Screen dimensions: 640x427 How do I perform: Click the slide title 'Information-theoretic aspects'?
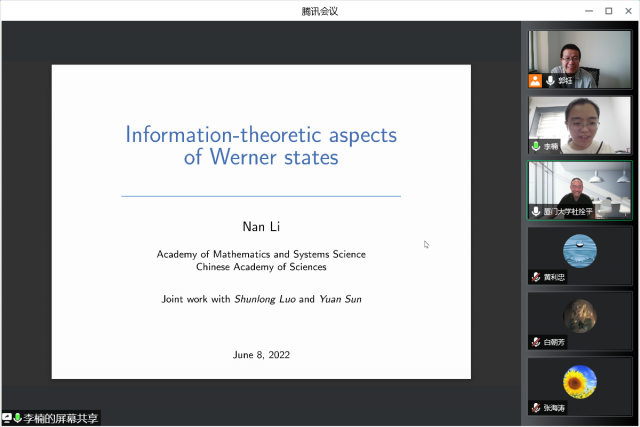tap(261, 135)
